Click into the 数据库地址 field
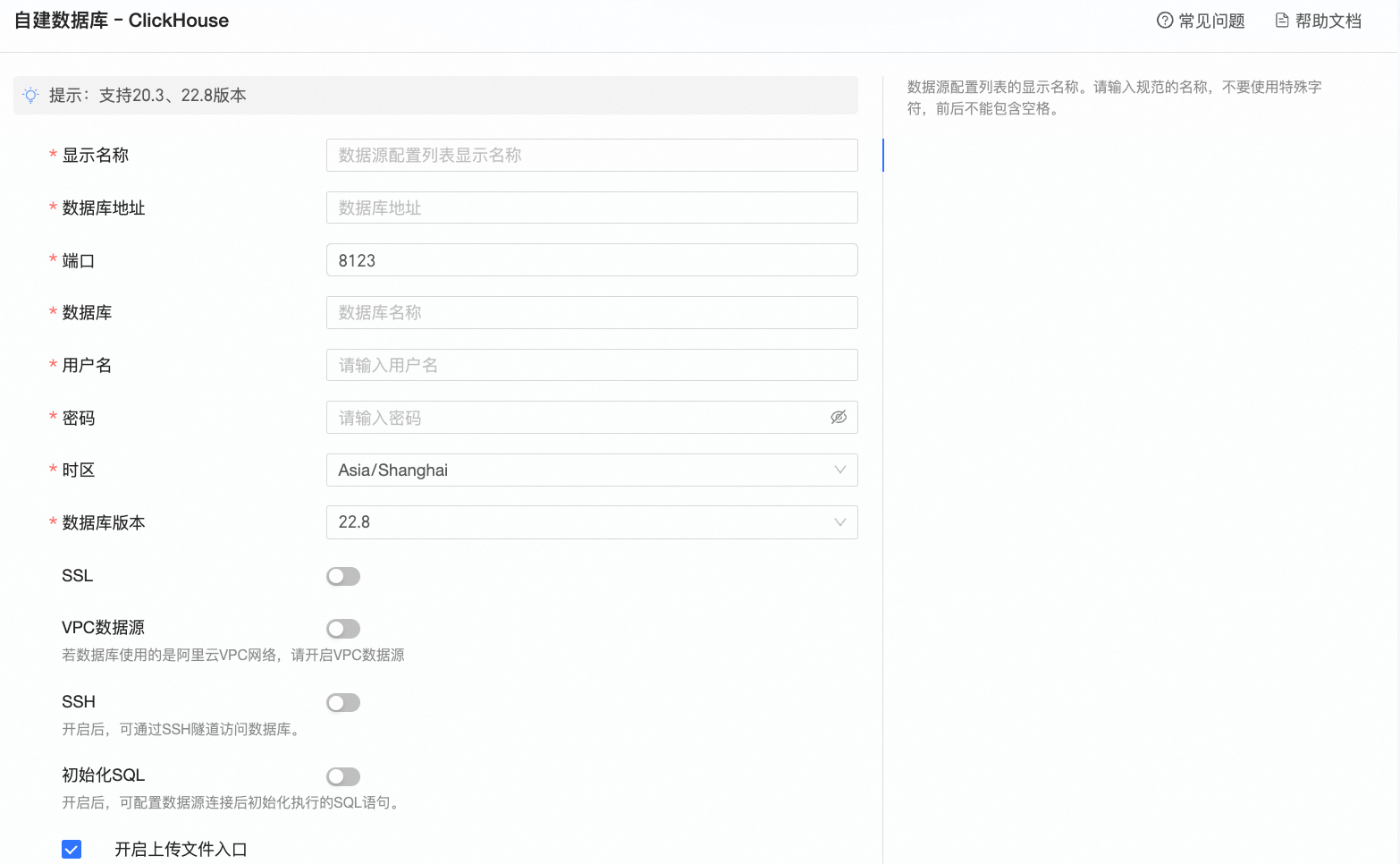 point(592,208)
